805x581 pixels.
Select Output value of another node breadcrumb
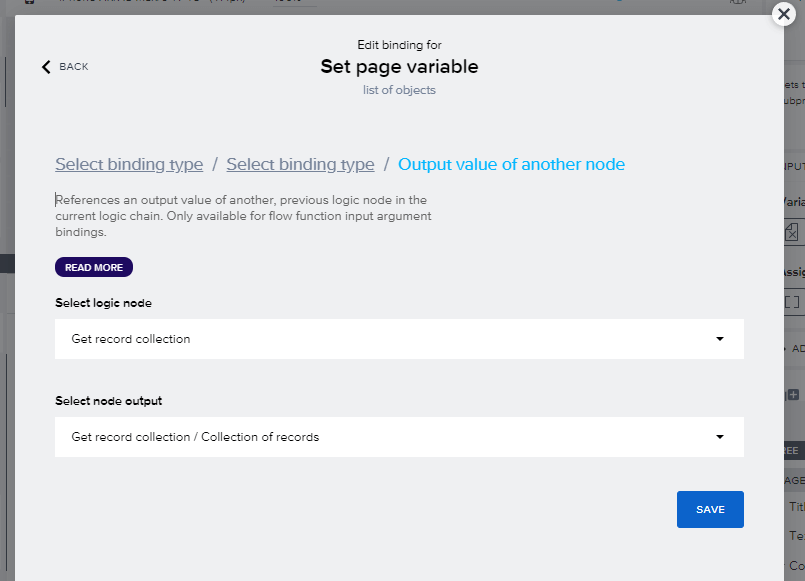click(511, 165)
